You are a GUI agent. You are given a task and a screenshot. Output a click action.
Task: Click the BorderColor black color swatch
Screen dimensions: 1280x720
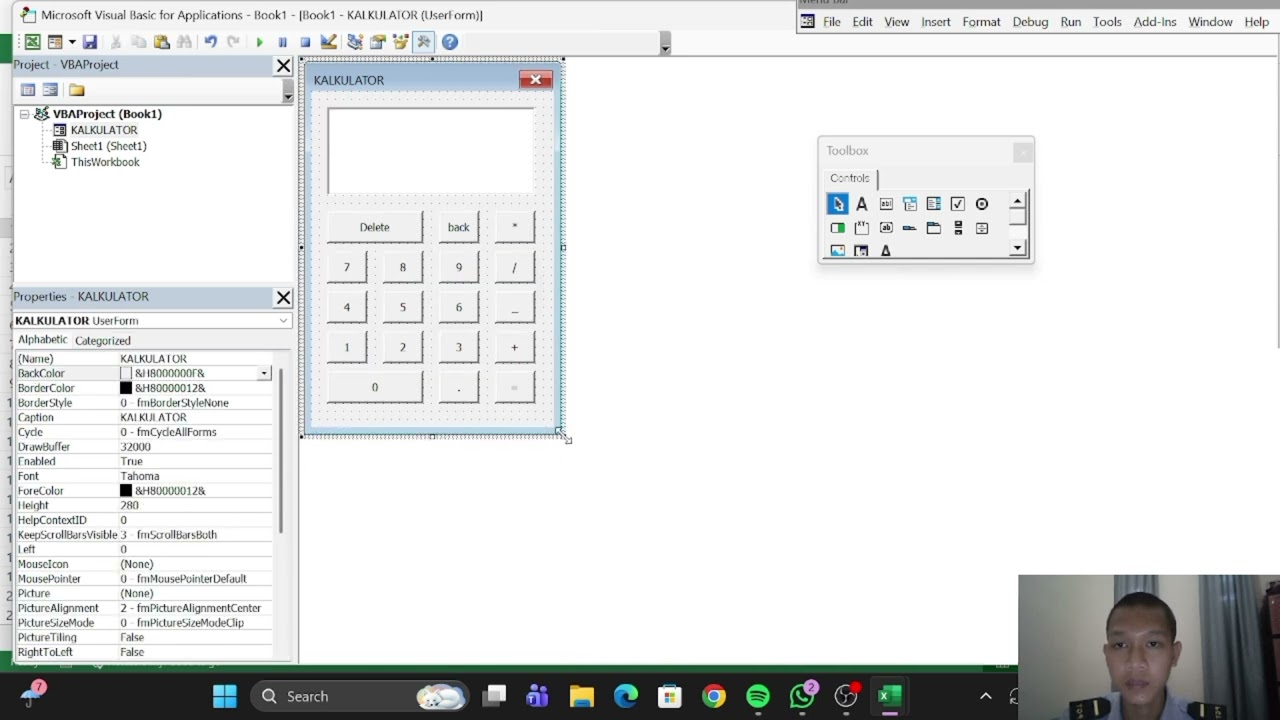(126, 388)
